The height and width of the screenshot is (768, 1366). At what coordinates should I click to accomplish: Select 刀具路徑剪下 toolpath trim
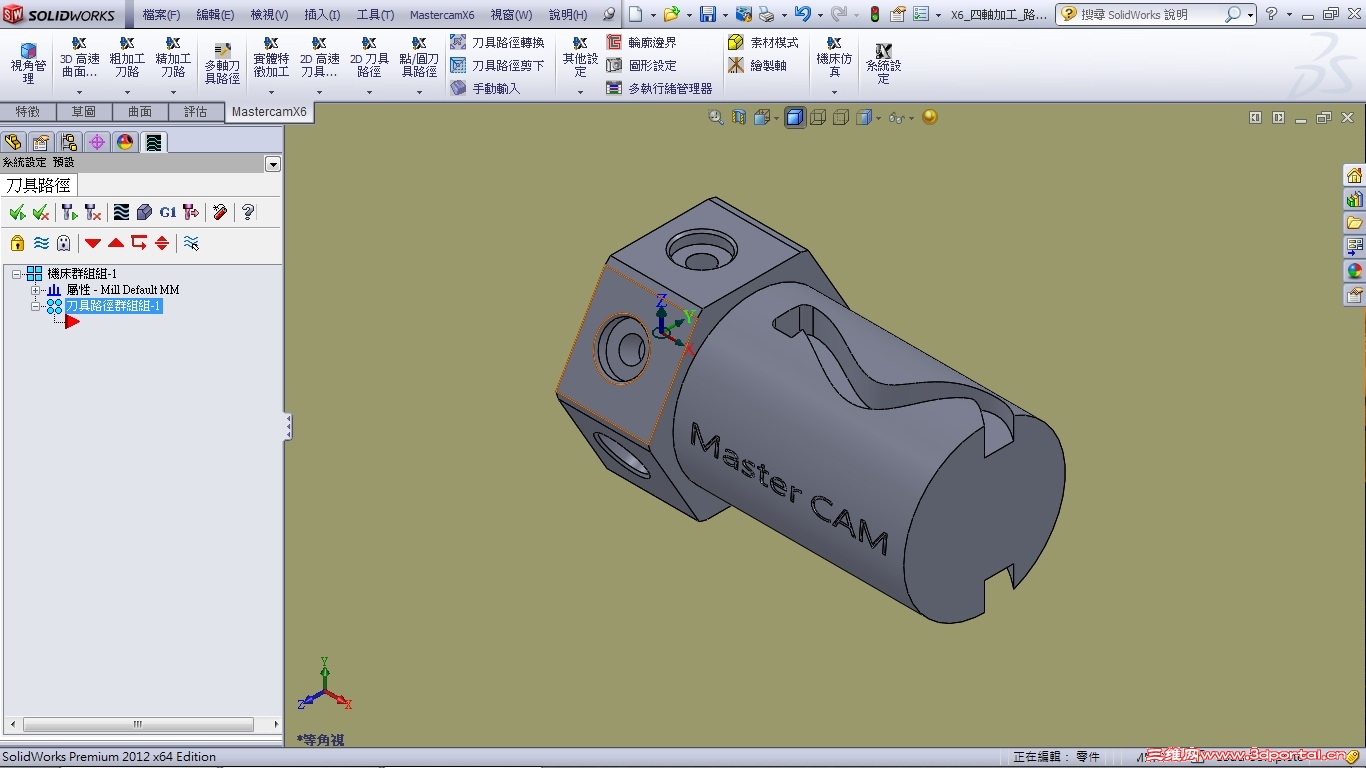pos(497,65)
